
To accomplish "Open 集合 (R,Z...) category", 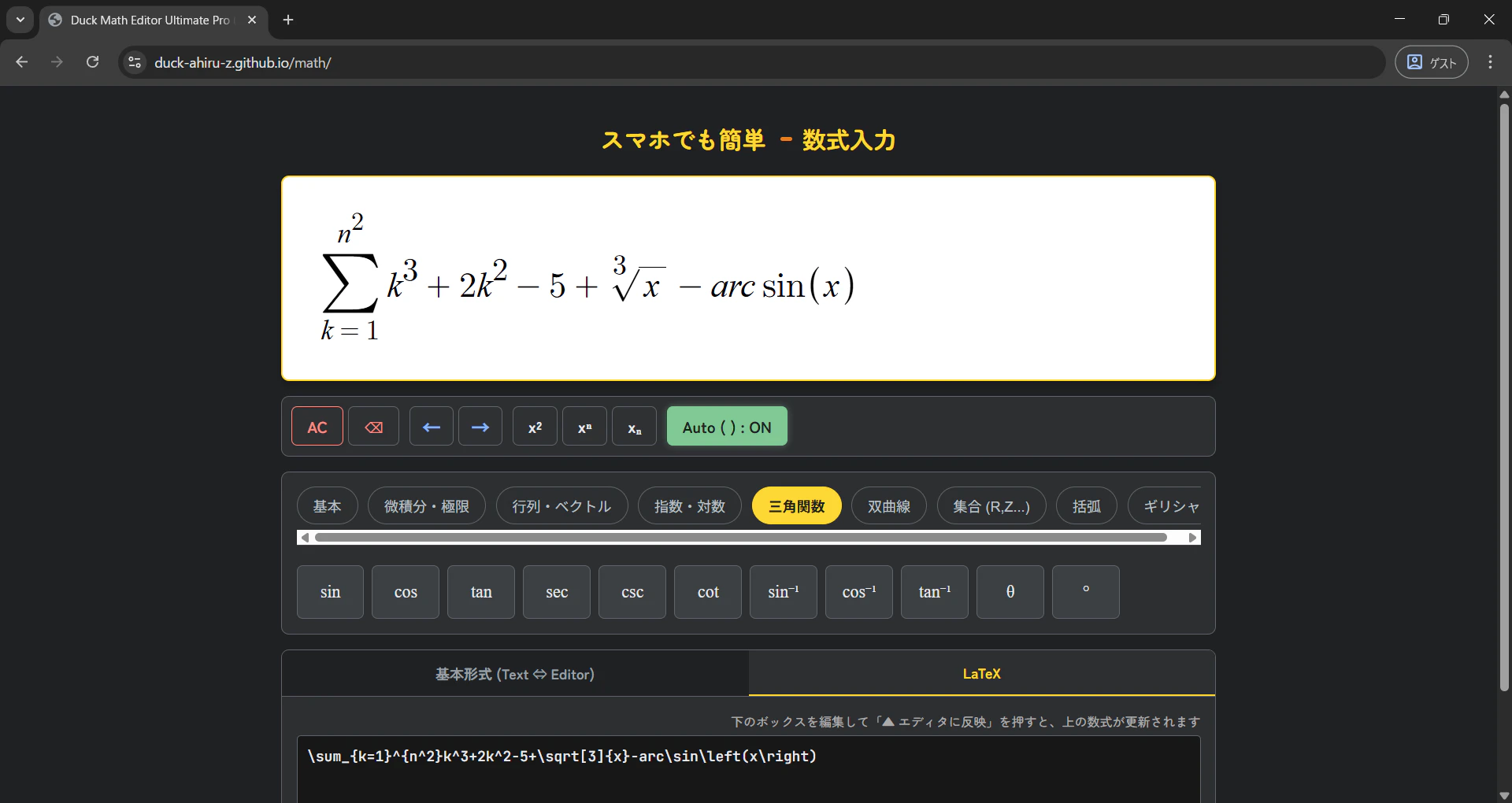I will [x=991, y=506].
